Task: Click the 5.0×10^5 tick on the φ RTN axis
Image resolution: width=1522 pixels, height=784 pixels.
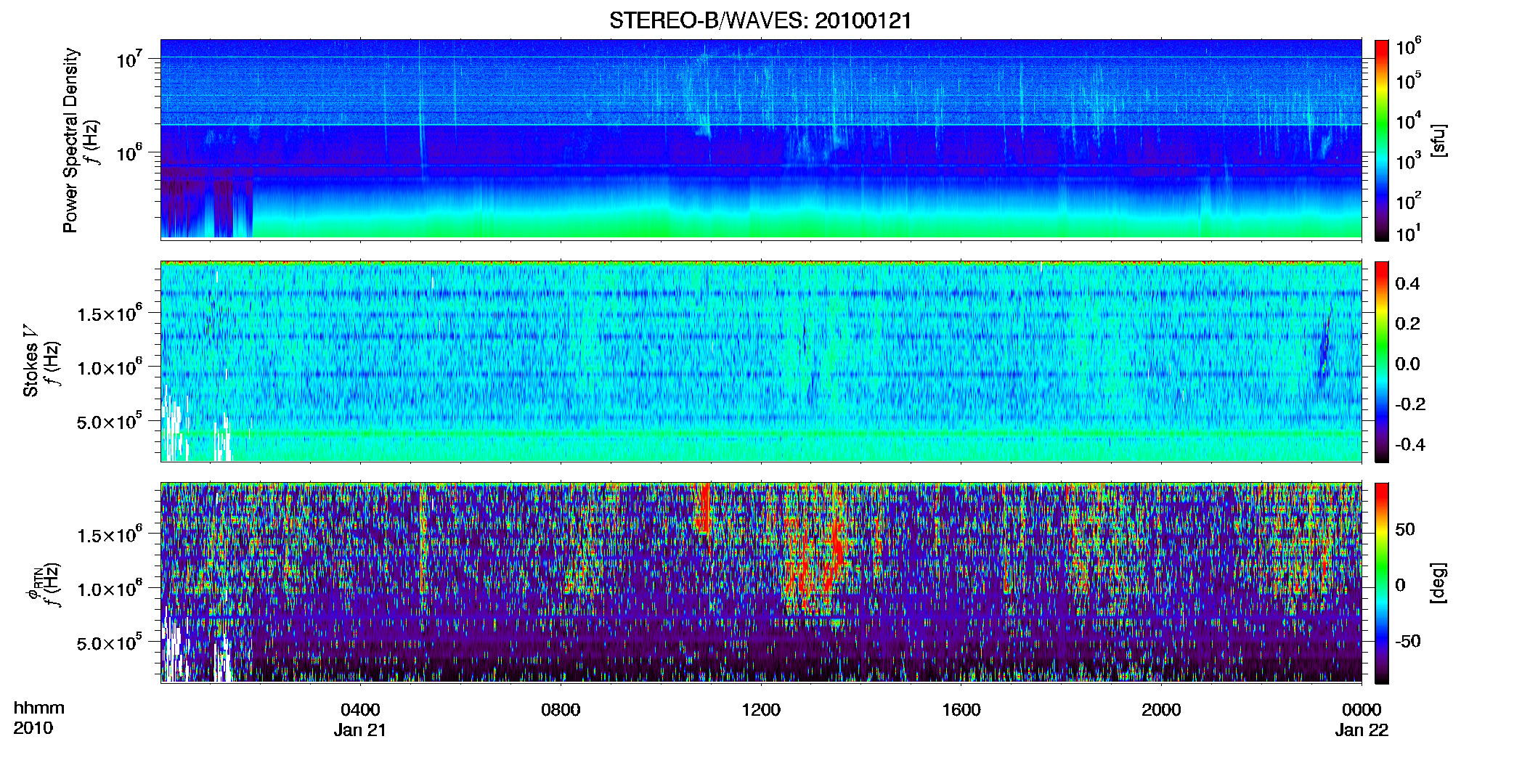Action: [x=110, y=643]
